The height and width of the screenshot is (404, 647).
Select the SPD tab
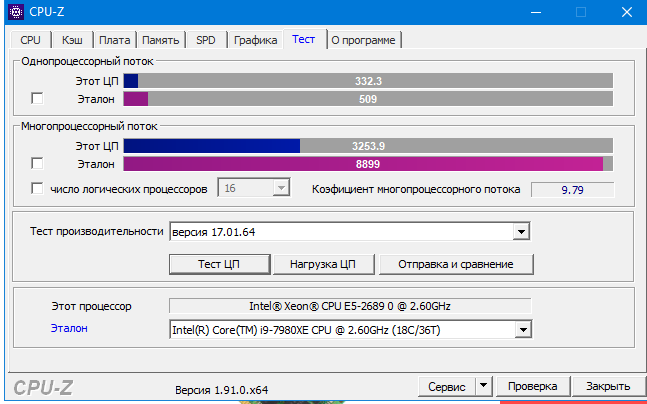(206, 40)
